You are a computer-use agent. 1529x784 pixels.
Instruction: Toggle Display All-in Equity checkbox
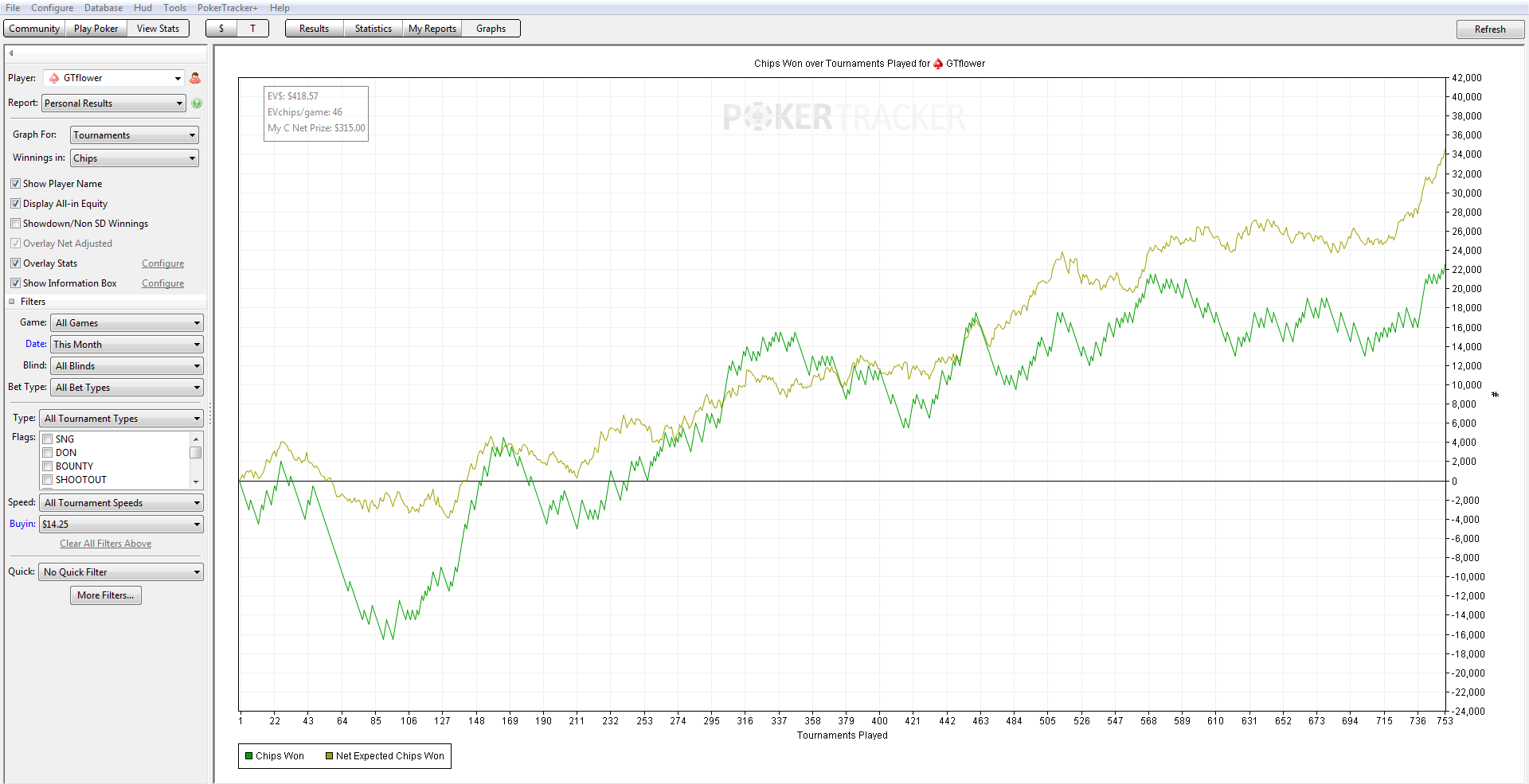click(15, 204)
